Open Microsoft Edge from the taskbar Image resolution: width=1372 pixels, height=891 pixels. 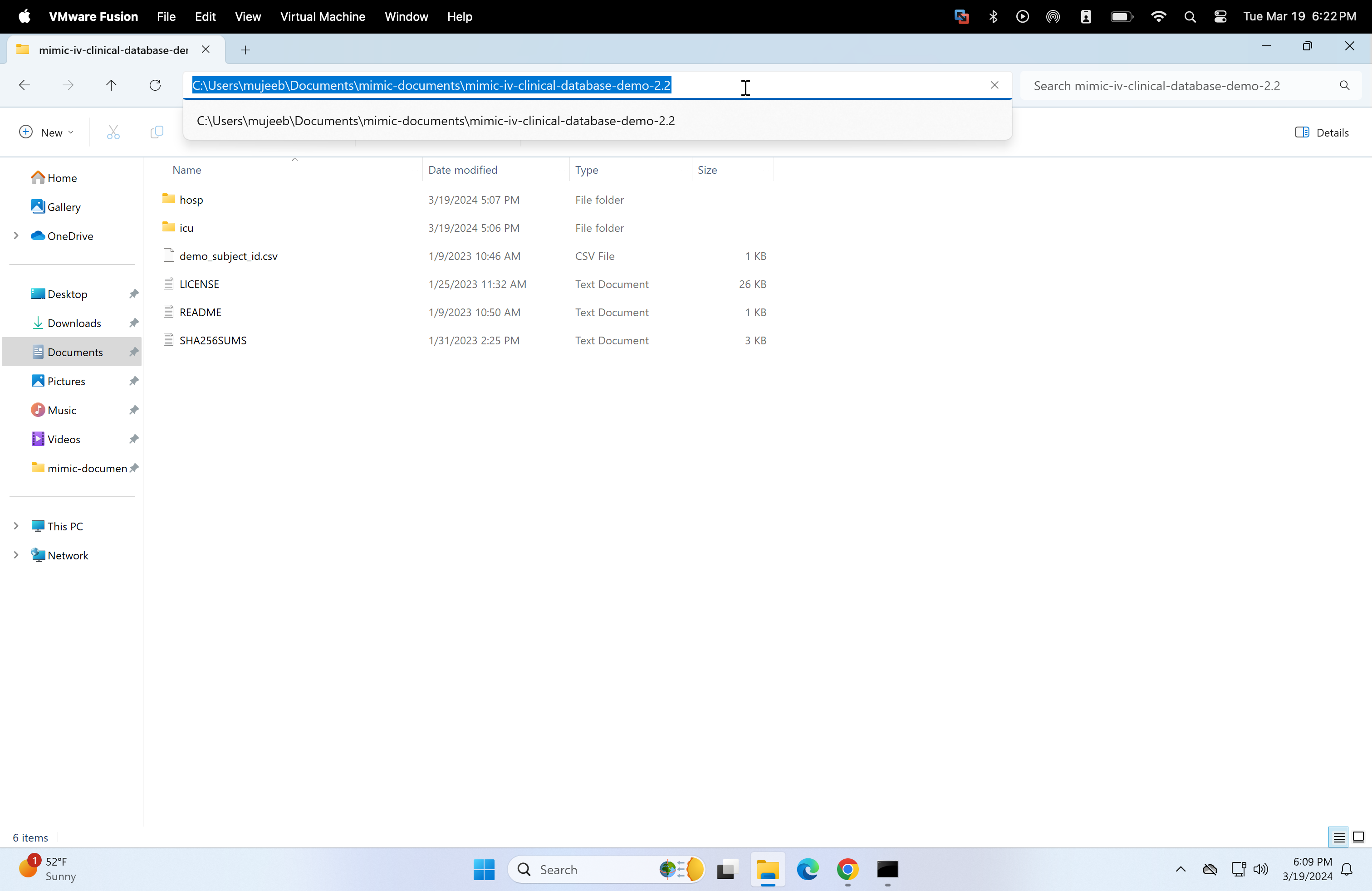coord(808,869)
